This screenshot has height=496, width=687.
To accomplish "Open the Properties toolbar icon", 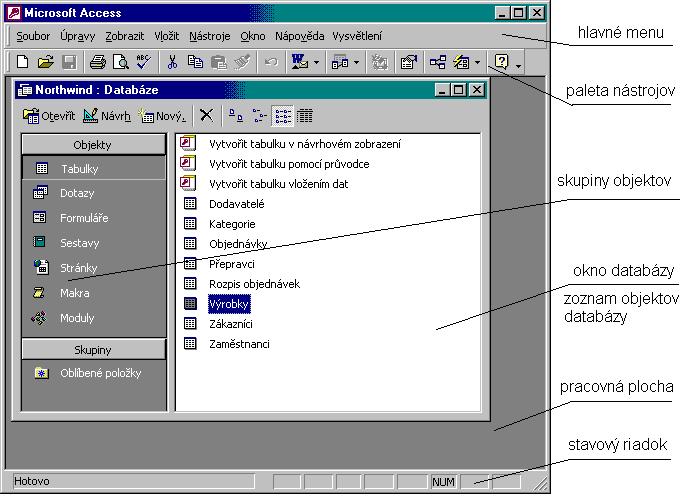I will (x=408, y=62).
